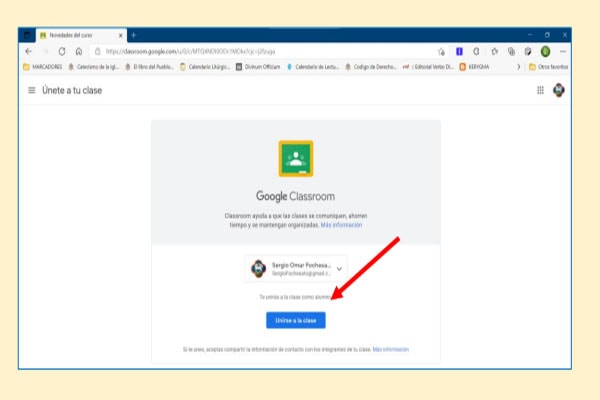Maximize the browser window
Screen dimensions: 600x400
pos(547,35)
